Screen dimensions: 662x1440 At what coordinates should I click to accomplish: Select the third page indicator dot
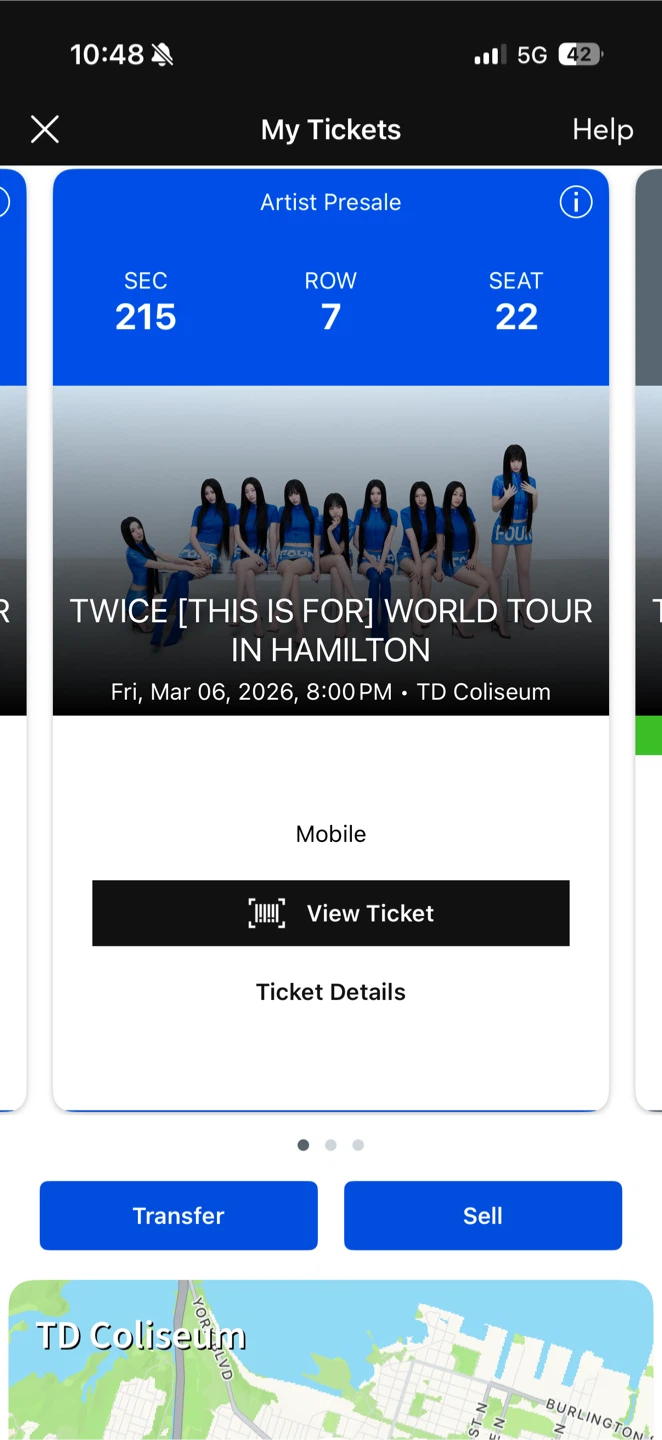(x=358, y=1145)
